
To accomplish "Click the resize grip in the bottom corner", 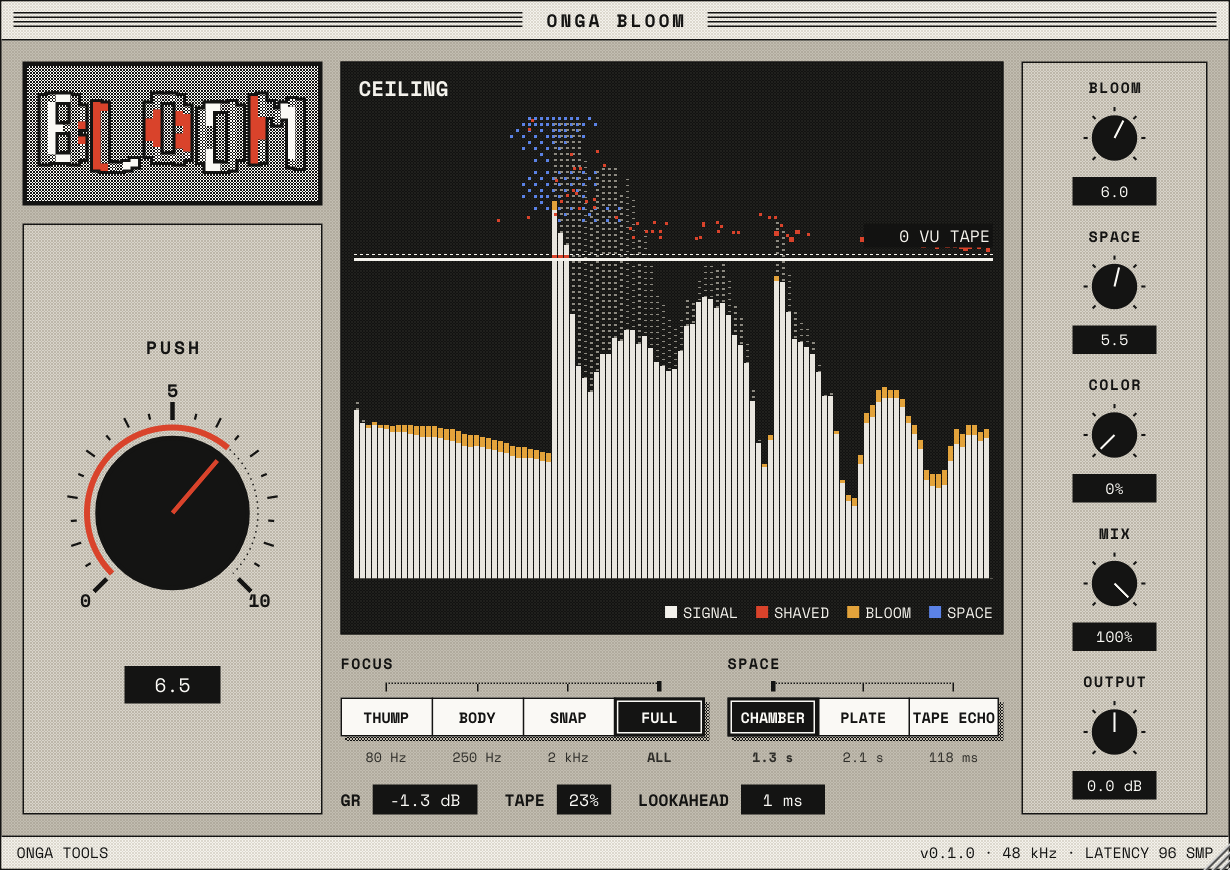I will coord(1217,857).
